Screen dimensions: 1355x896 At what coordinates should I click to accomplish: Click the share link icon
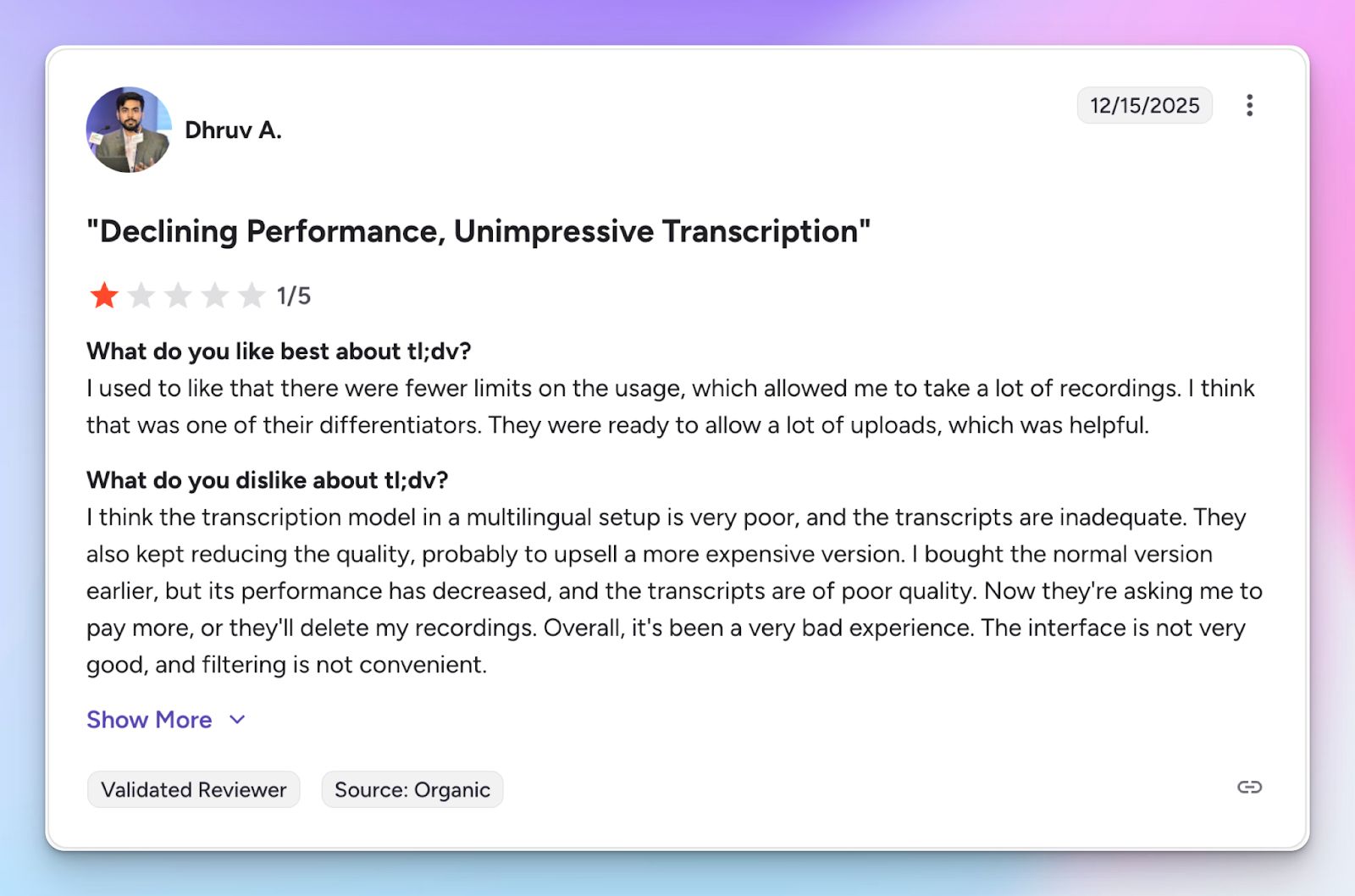1249,788
